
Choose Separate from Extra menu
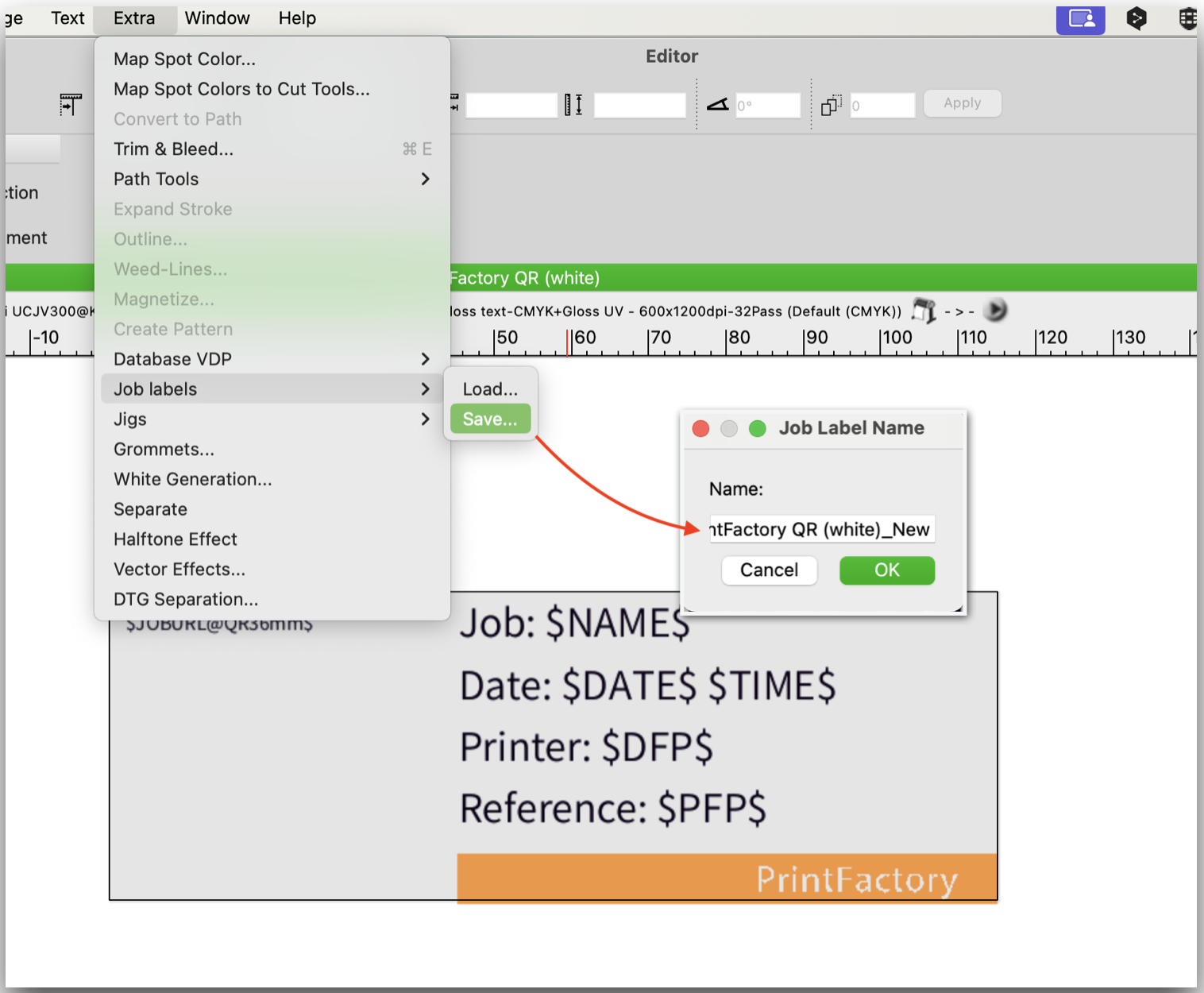click(272, 509)
